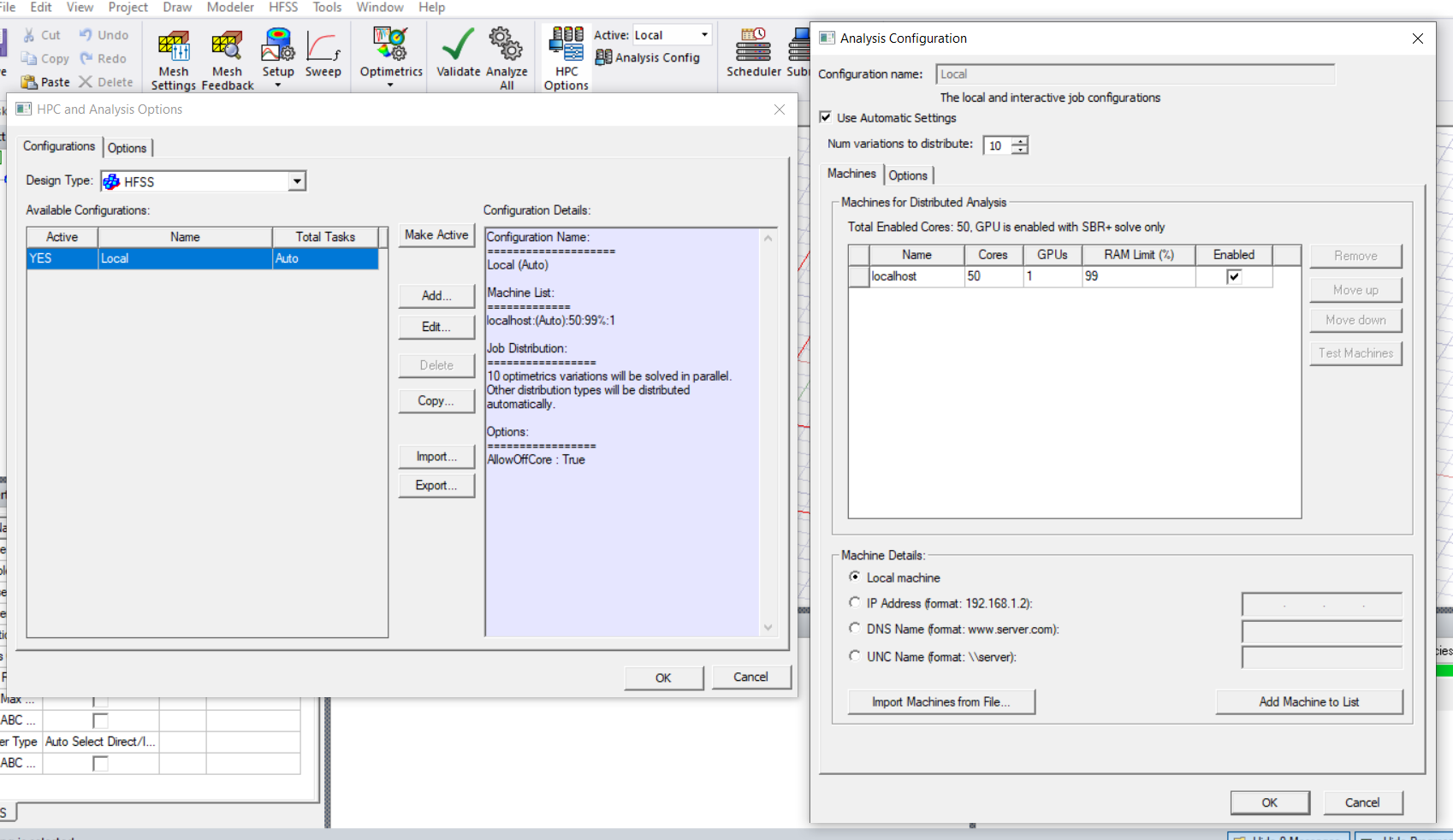Open the Modeler menu
The image size is (1453, 840).
[x=230, y=7]
